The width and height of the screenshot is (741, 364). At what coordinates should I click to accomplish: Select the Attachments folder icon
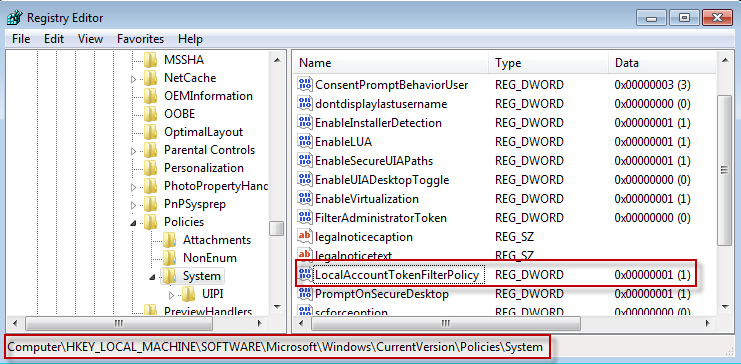(169, 240)
